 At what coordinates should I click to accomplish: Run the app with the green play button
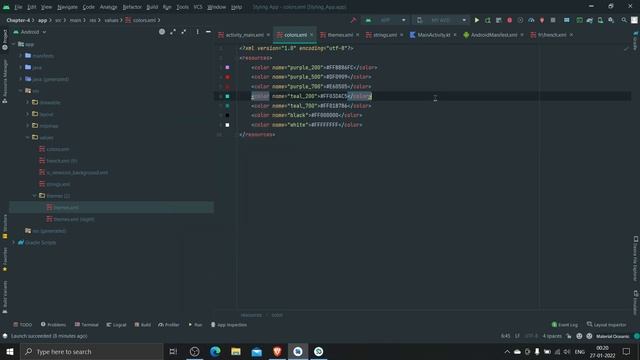[476, 20]
